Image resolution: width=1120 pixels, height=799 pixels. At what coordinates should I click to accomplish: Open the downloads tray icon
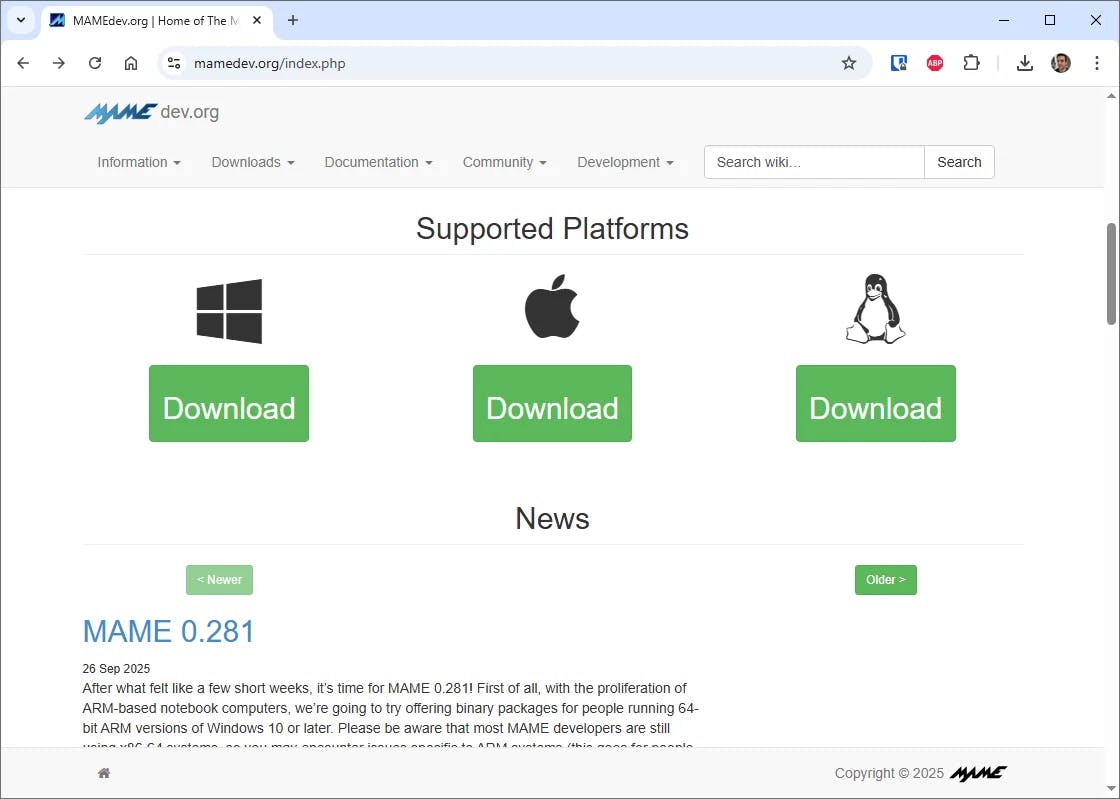[1024, 64]
